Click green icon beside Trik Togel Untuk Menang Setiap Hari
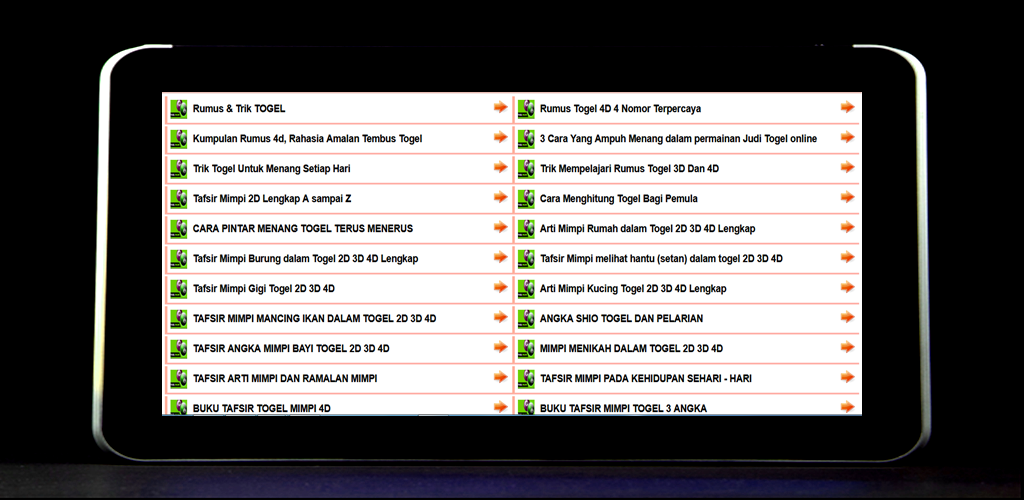Screen dimensions: 1024x500 tap(179, 169)
